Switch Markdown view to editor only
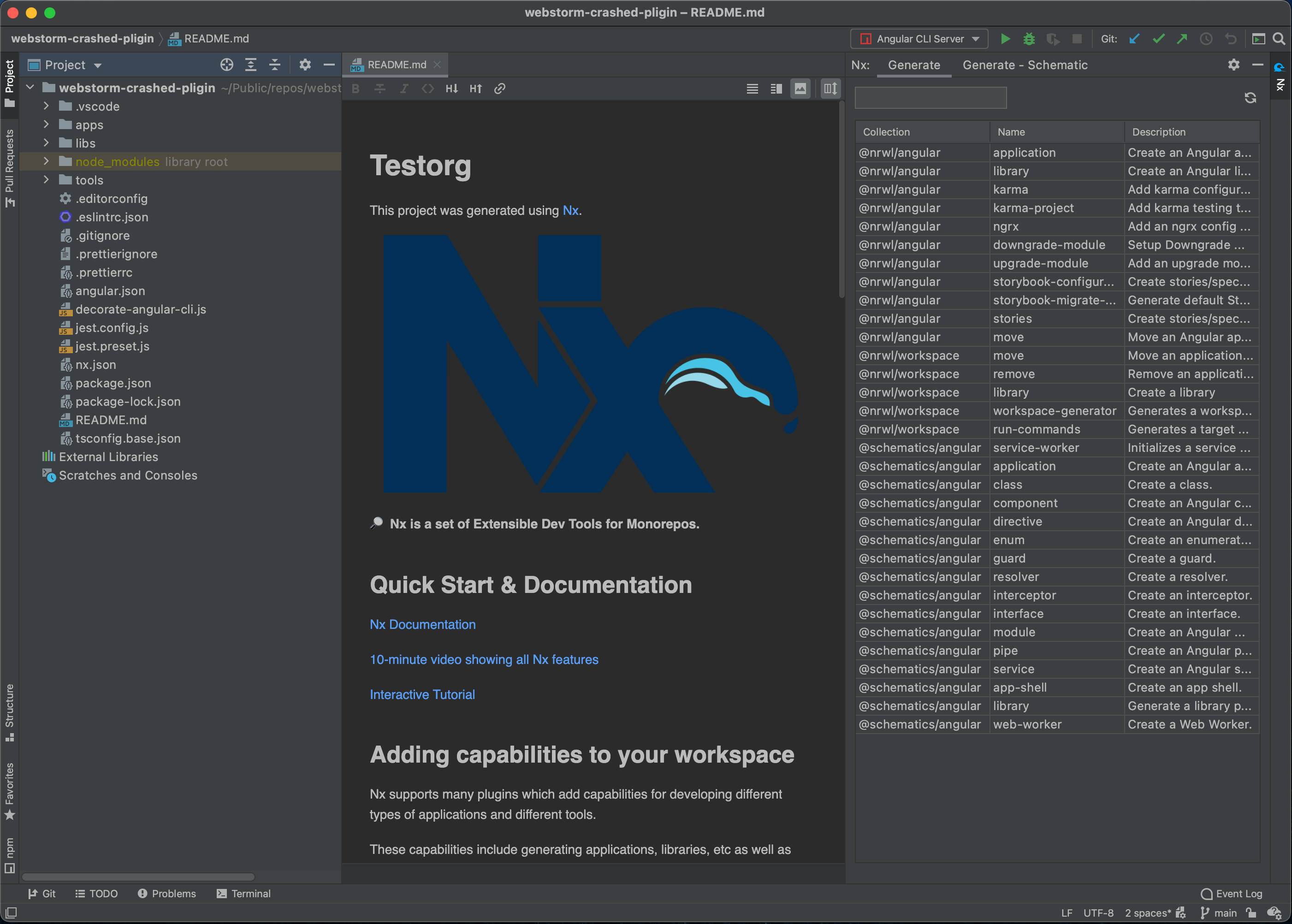The height and width of the screenshot is (924, 1292). [752, 89]
